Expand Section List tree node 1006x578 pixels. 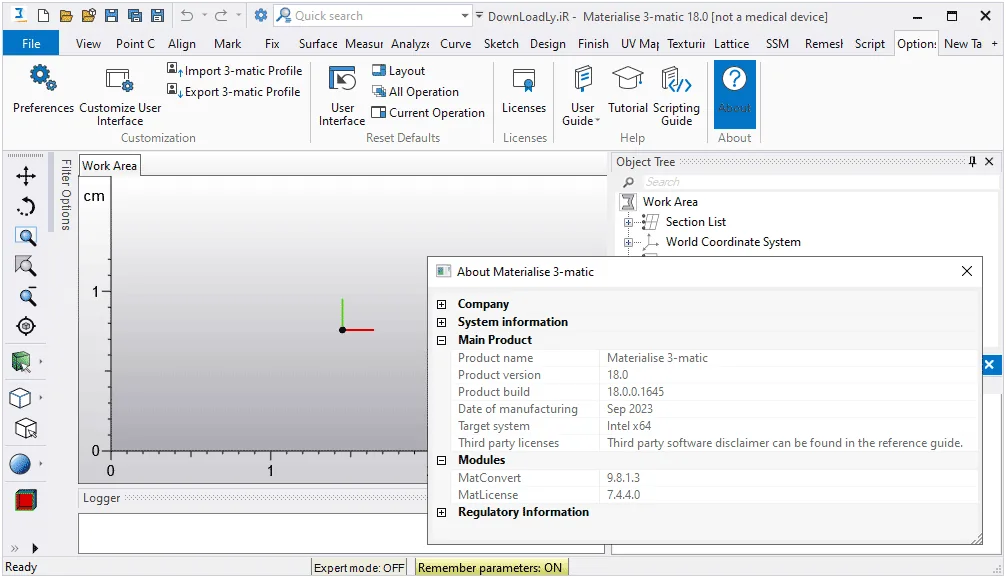pyautogui.click(x=628, y=222)
